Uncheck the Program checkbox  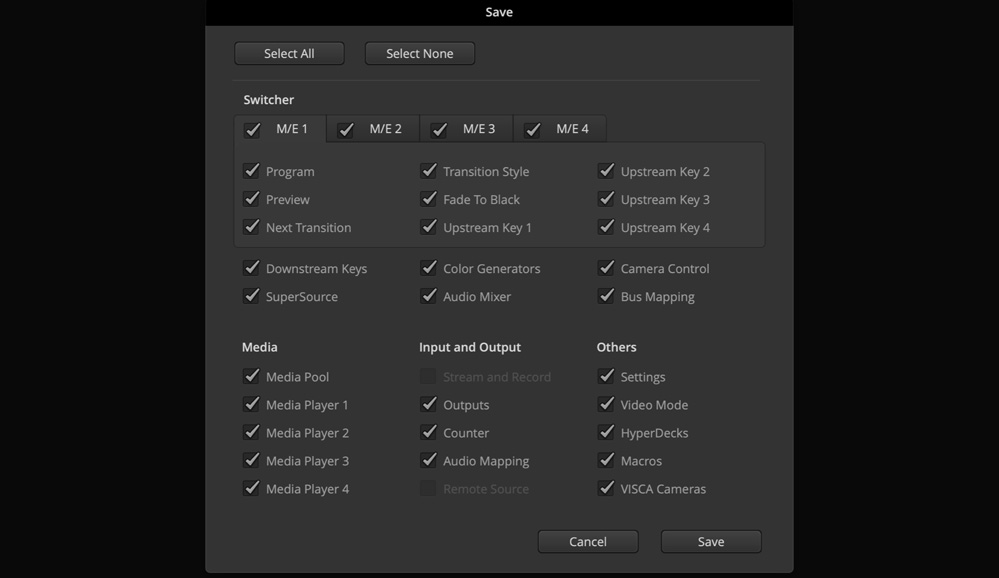pos(251,171)
